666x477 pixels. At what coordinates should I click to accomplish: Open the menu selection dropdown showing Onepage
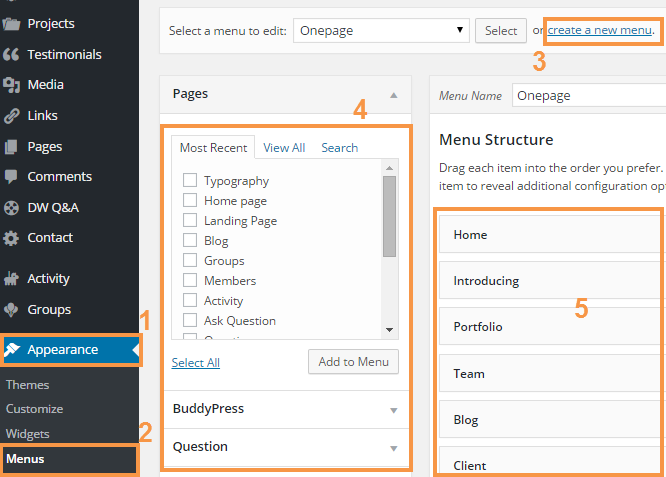pos(381,31)
